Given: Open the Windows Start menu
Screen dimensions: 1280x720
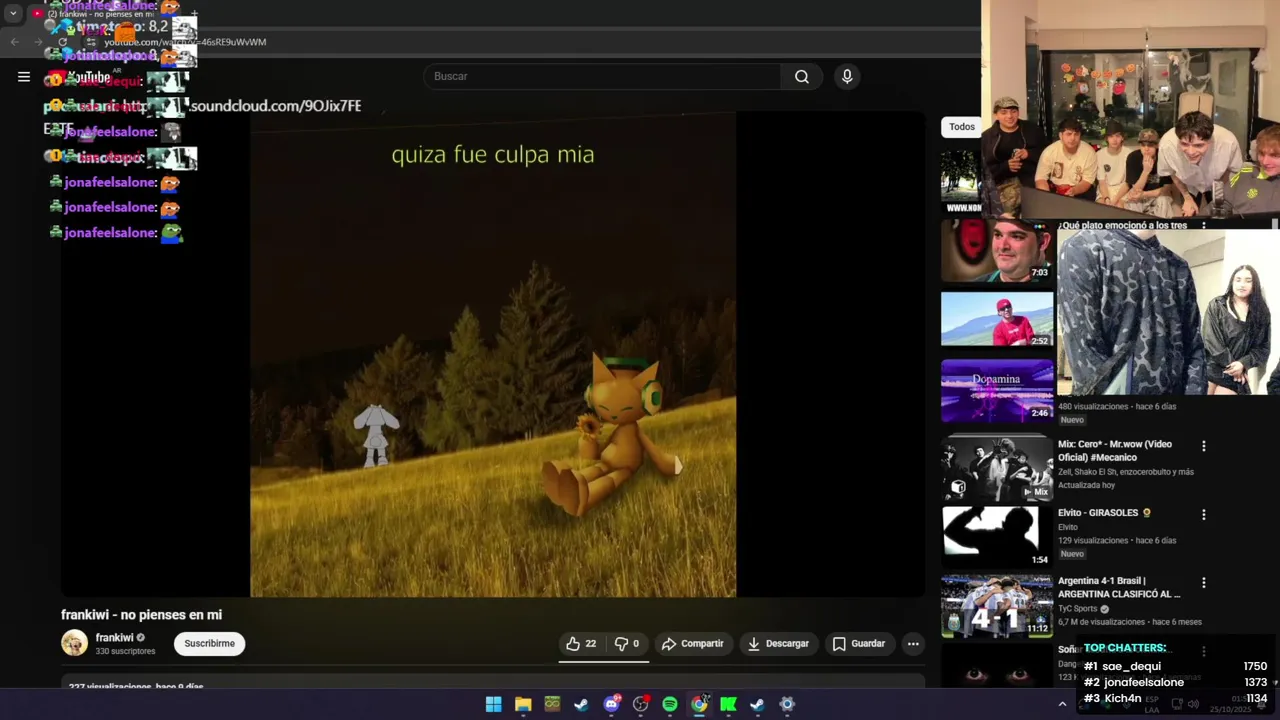Looking at the screenshot, I should tap(493, 704).
